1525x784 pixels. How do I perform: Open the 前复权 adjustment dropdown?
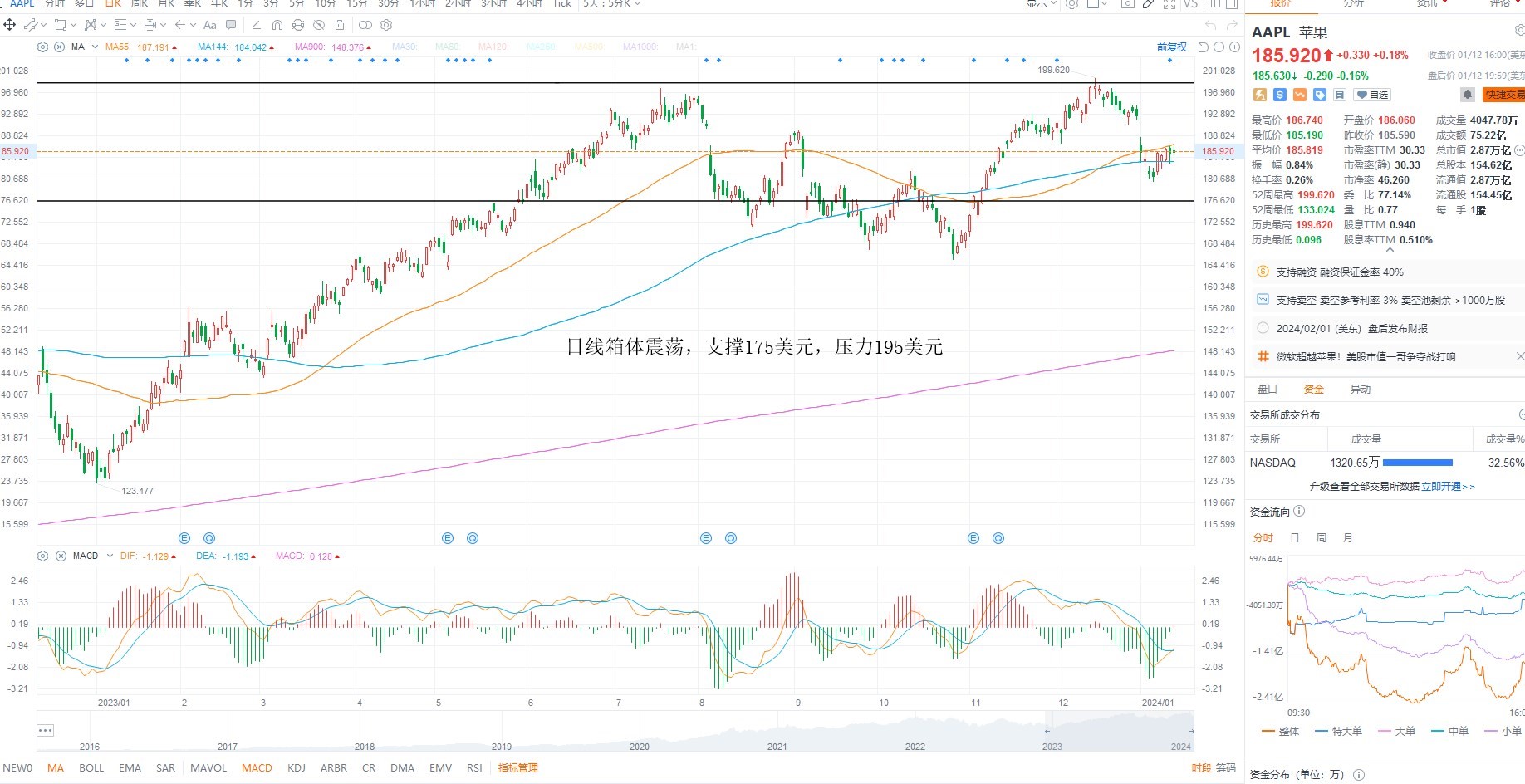[1171, 47]
